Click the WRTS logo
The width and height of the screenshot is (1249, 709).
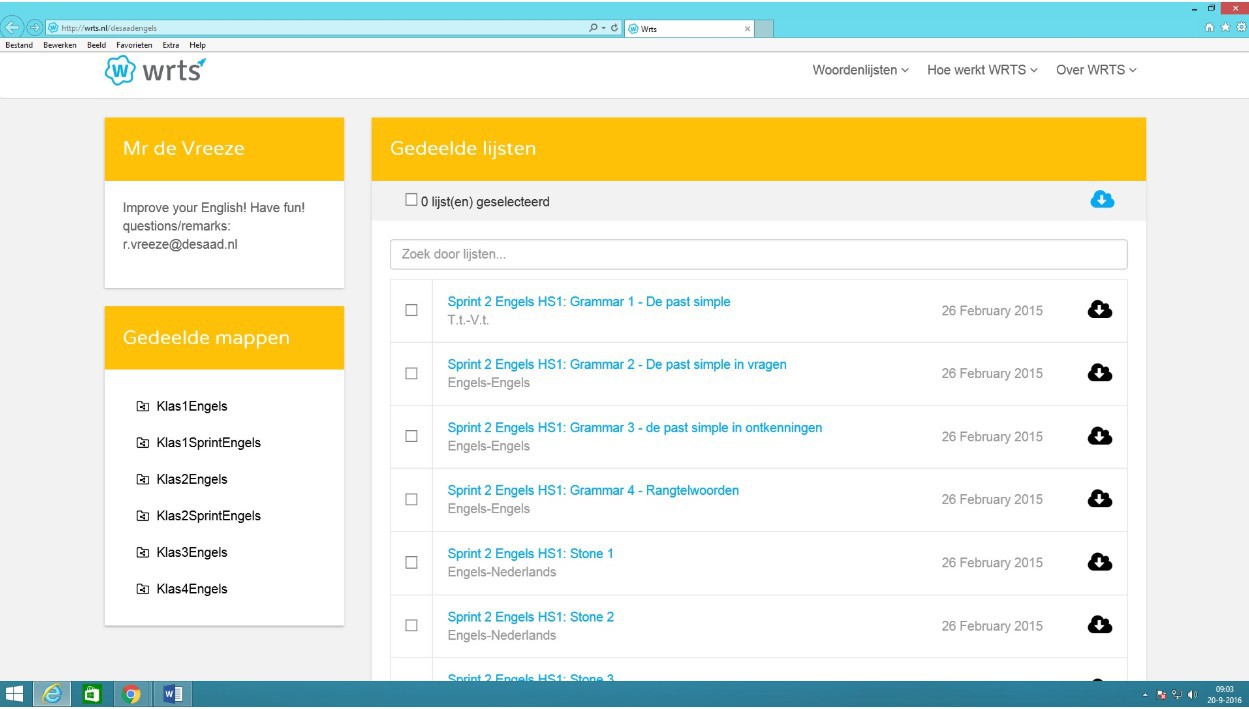point(155,71)
